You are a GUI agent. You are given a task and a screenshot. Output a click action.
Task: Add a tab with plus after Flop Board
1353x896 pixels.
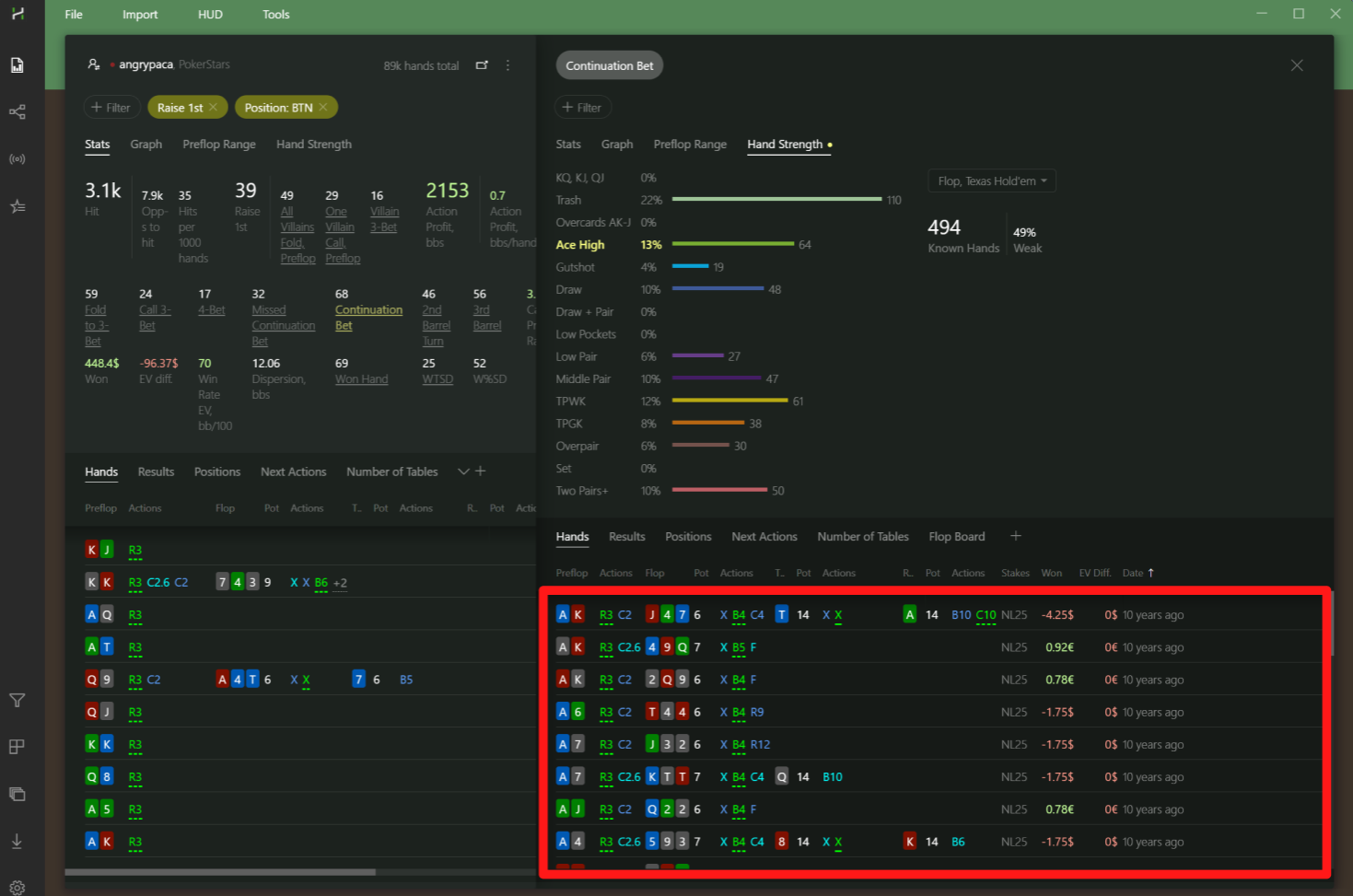pyautogui.click(x=1016, y=536)
